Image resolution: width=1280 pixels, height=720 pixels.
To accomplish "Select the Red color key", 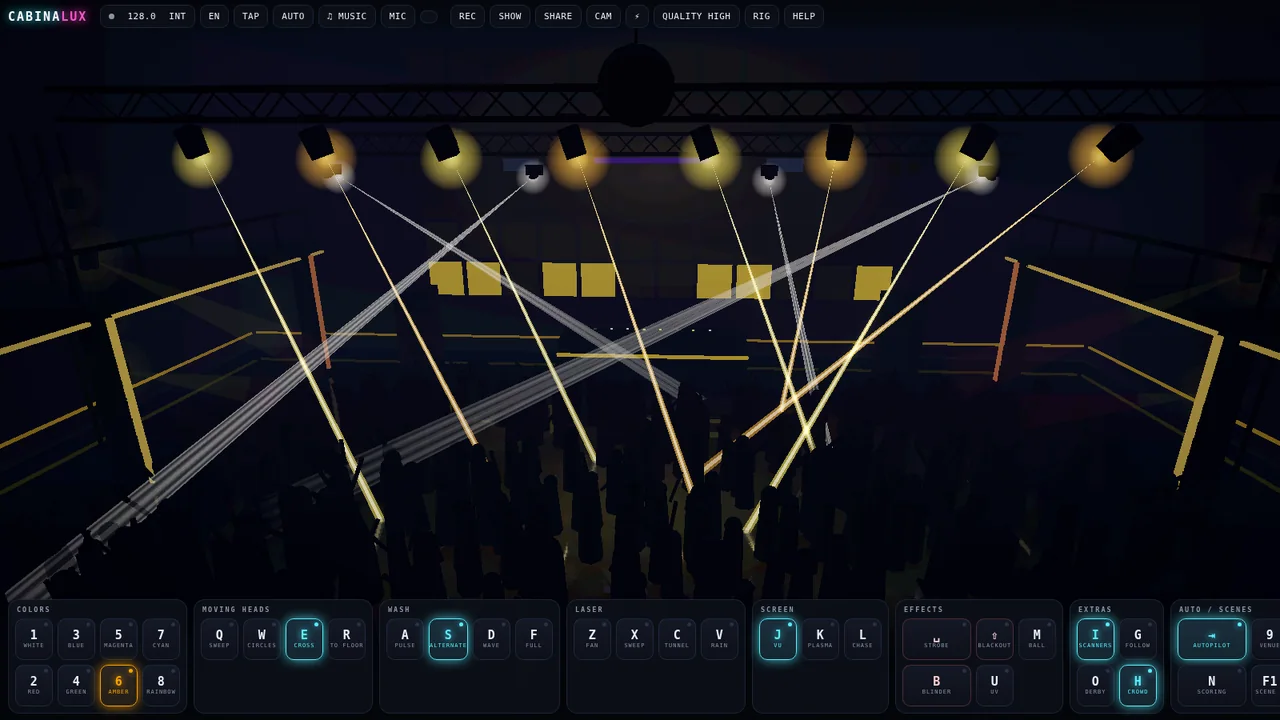I will point(34,685).
